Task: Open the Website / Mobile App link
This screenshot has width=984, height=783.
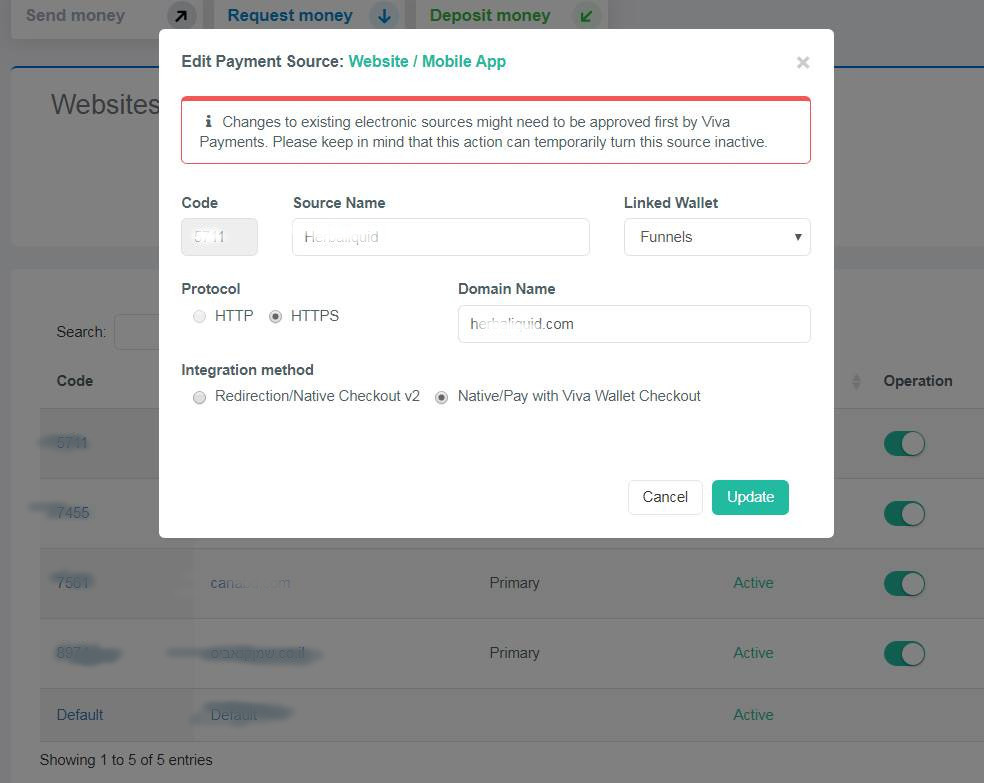Action: [x=427, y=61]
